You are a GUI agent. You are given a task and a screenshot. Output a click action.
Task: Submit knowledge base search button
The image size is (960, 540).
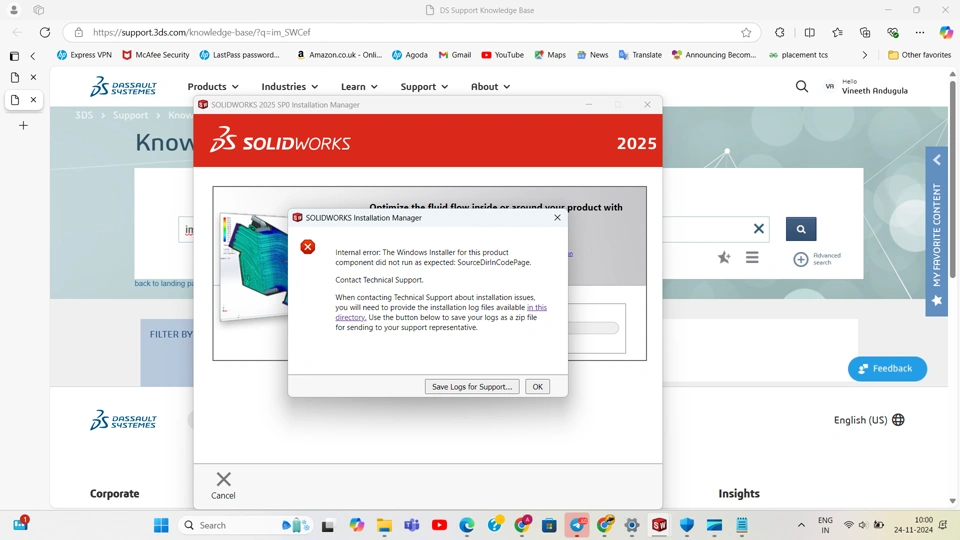point(801,229)
